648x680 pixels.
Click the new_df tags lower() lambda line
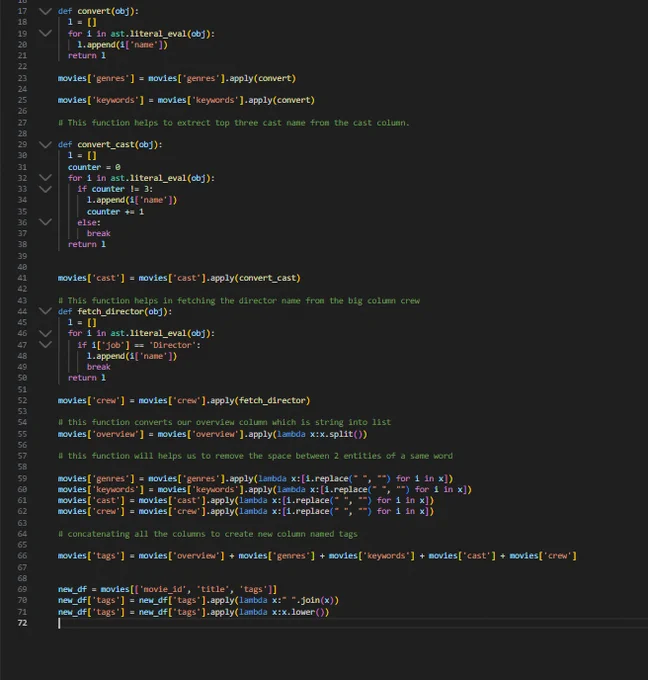pyautogui.click(x=193, y=612)
